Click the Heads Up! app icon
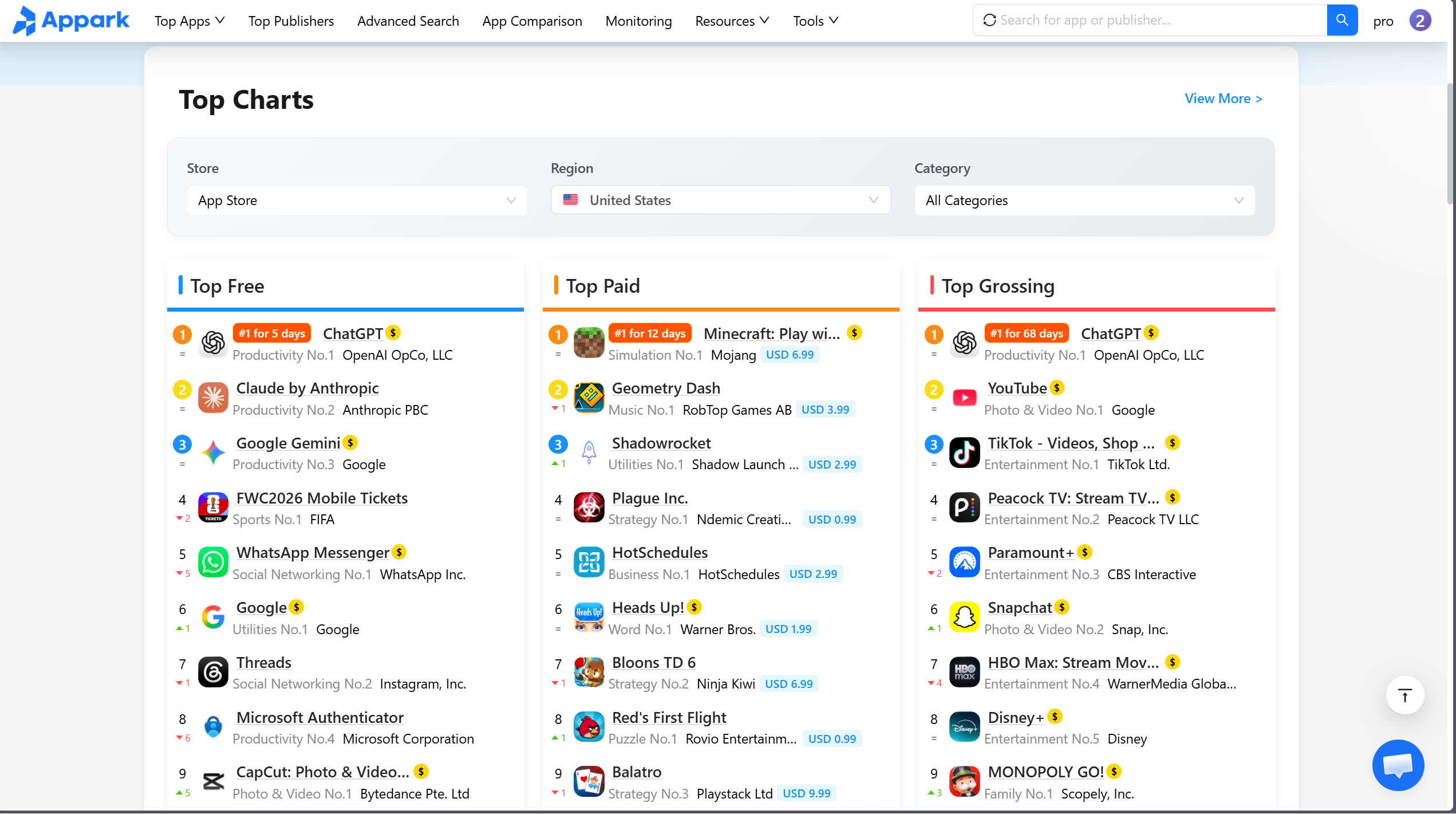Screen dimensions: 1456x814 (x=589, y=618)
